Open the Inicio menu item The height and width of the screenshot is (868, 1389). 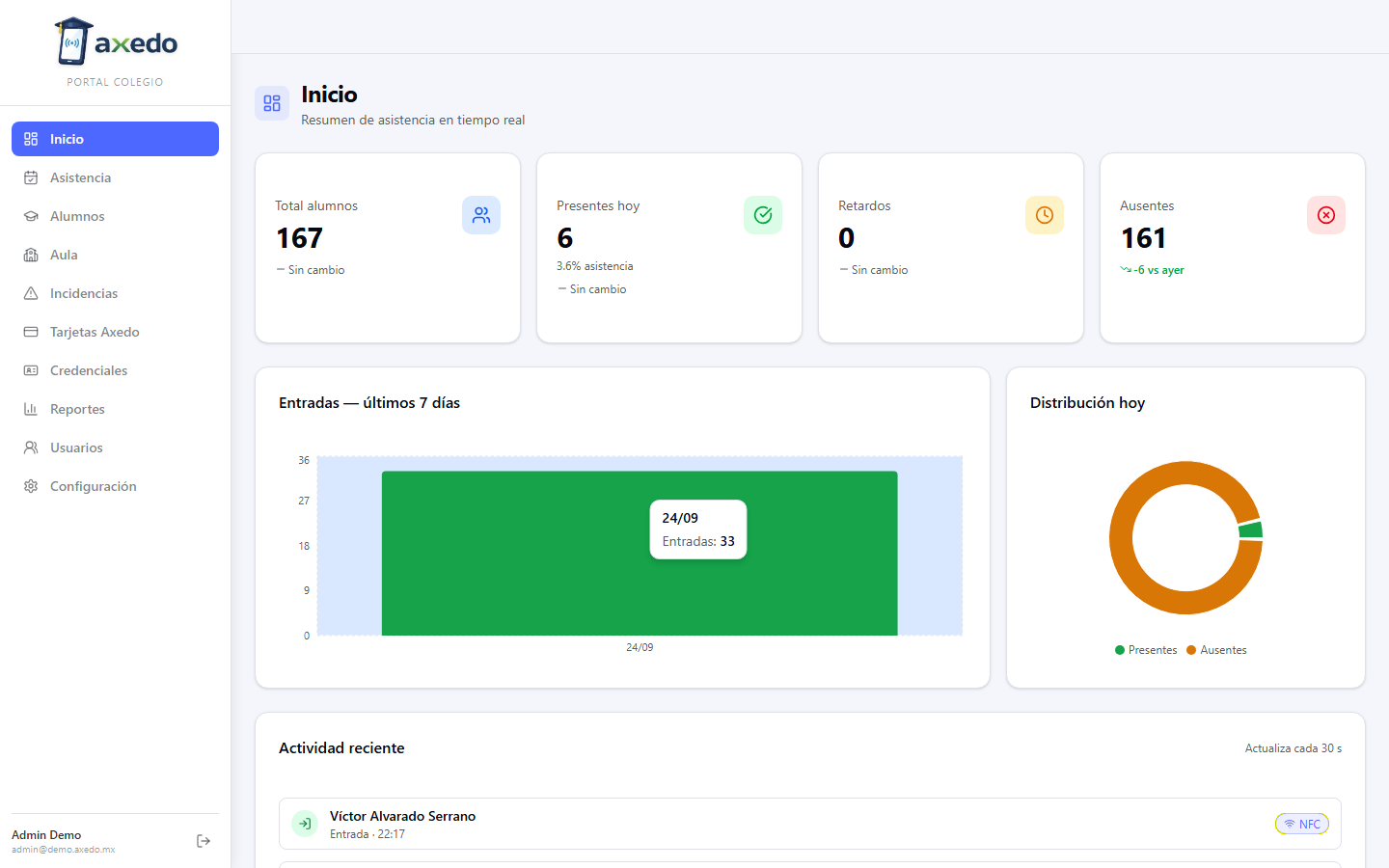(115, 139)
